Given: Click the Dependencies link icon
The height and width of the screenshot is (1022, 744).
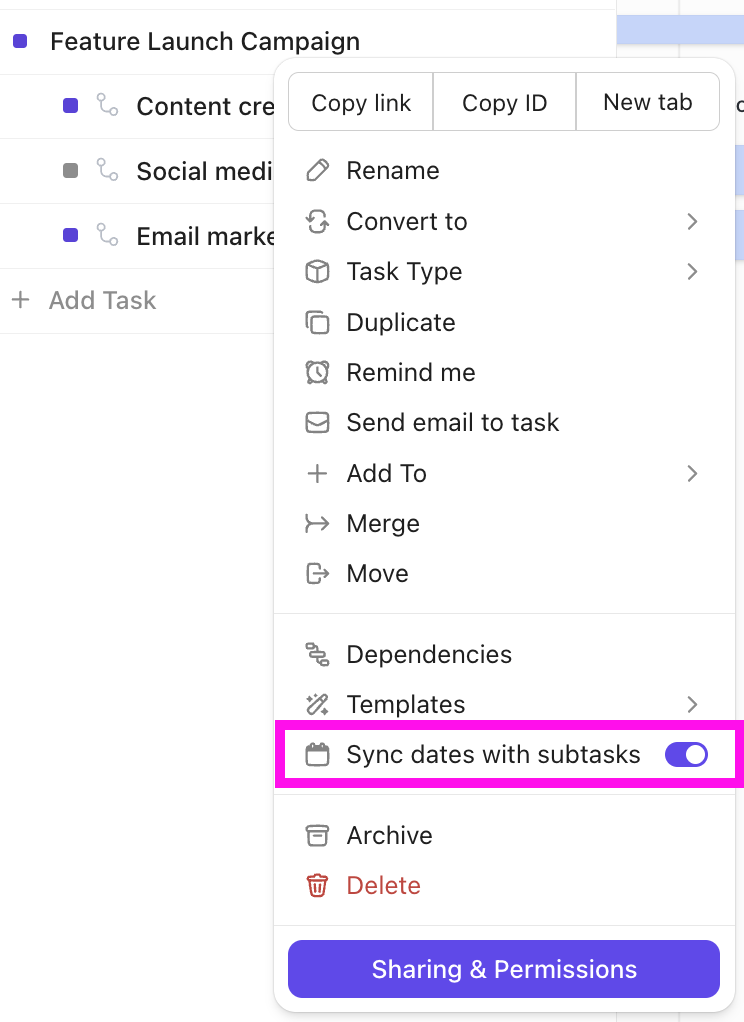Looking at the screenshot, I should [x=318, y=654].
